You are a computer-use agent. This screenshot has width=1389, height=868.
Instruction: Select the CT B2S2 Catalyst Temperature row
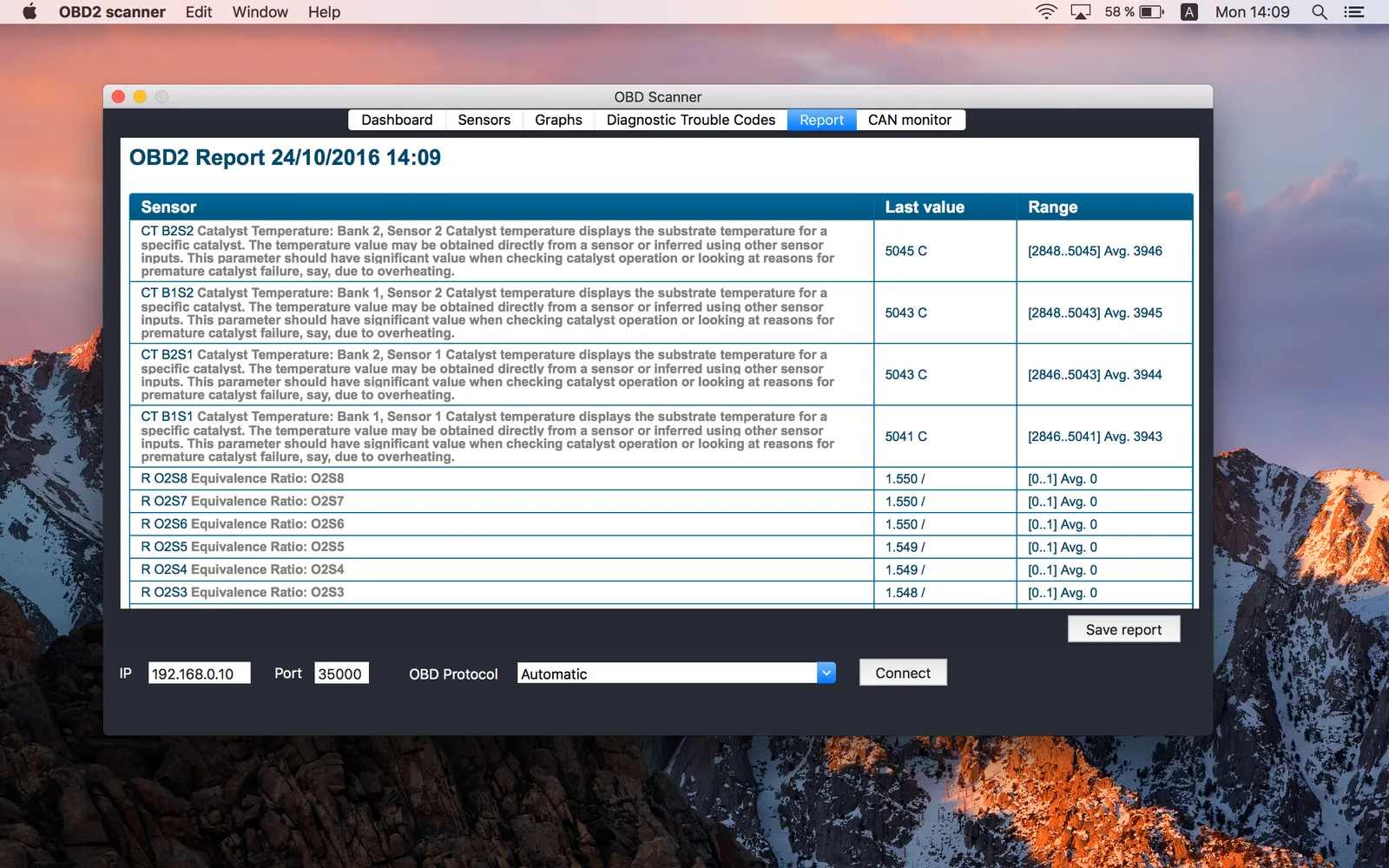(661, 251)
